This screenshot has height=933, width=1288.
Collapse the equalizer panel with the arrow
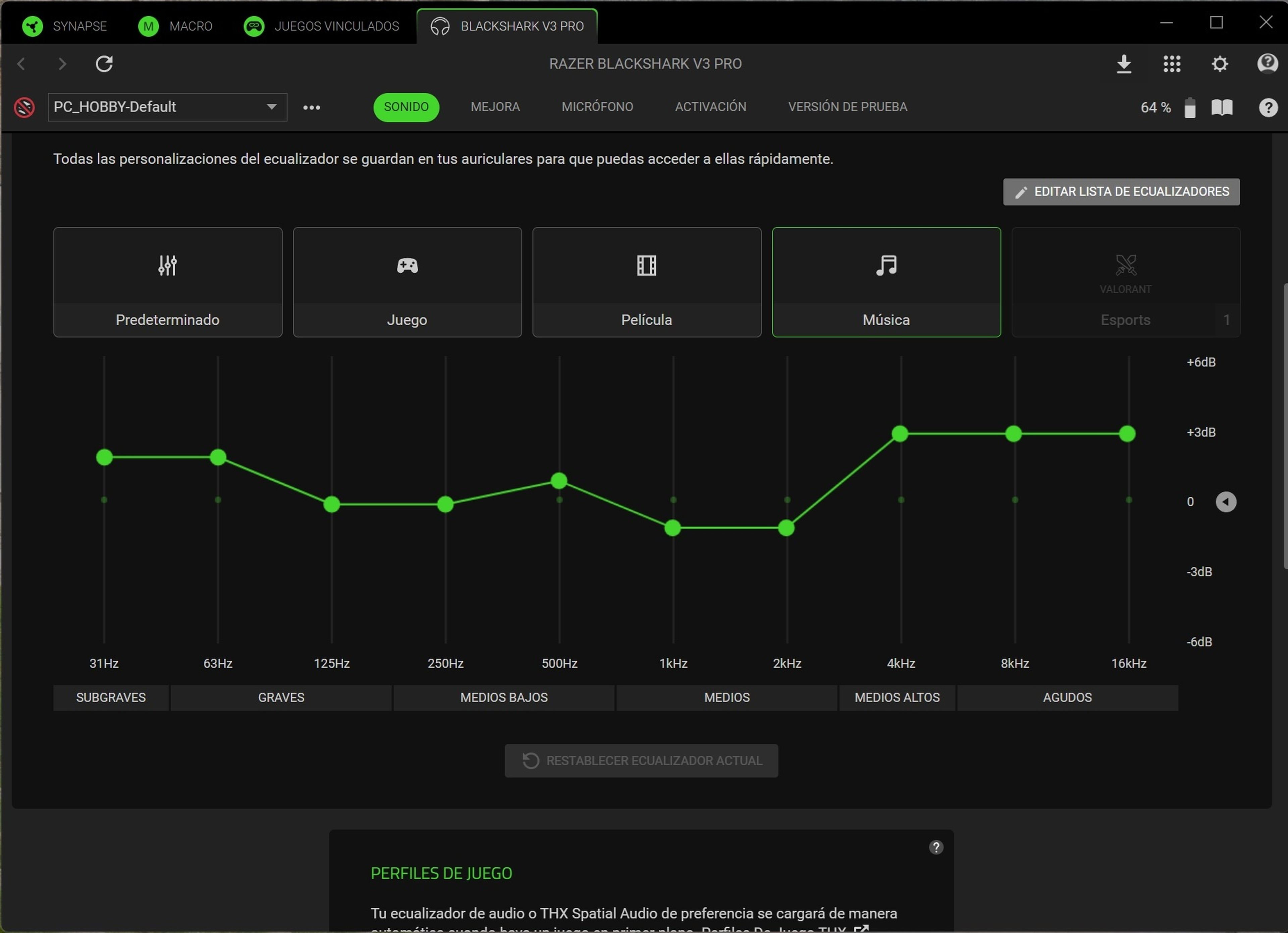[x=1226, y=501]
